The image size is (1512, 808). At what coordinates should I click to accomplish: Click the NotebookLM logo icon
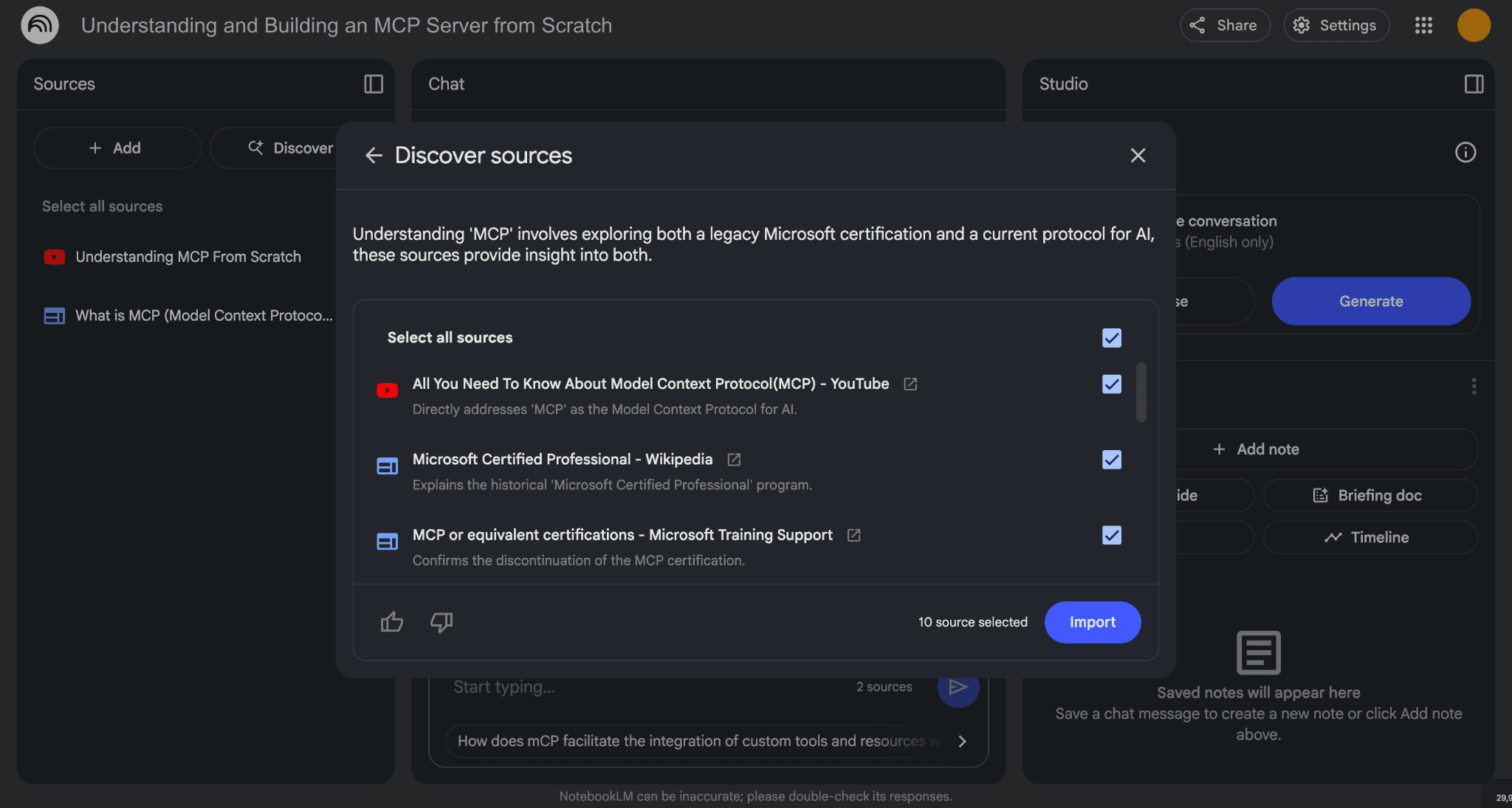[x=39, y=24]
